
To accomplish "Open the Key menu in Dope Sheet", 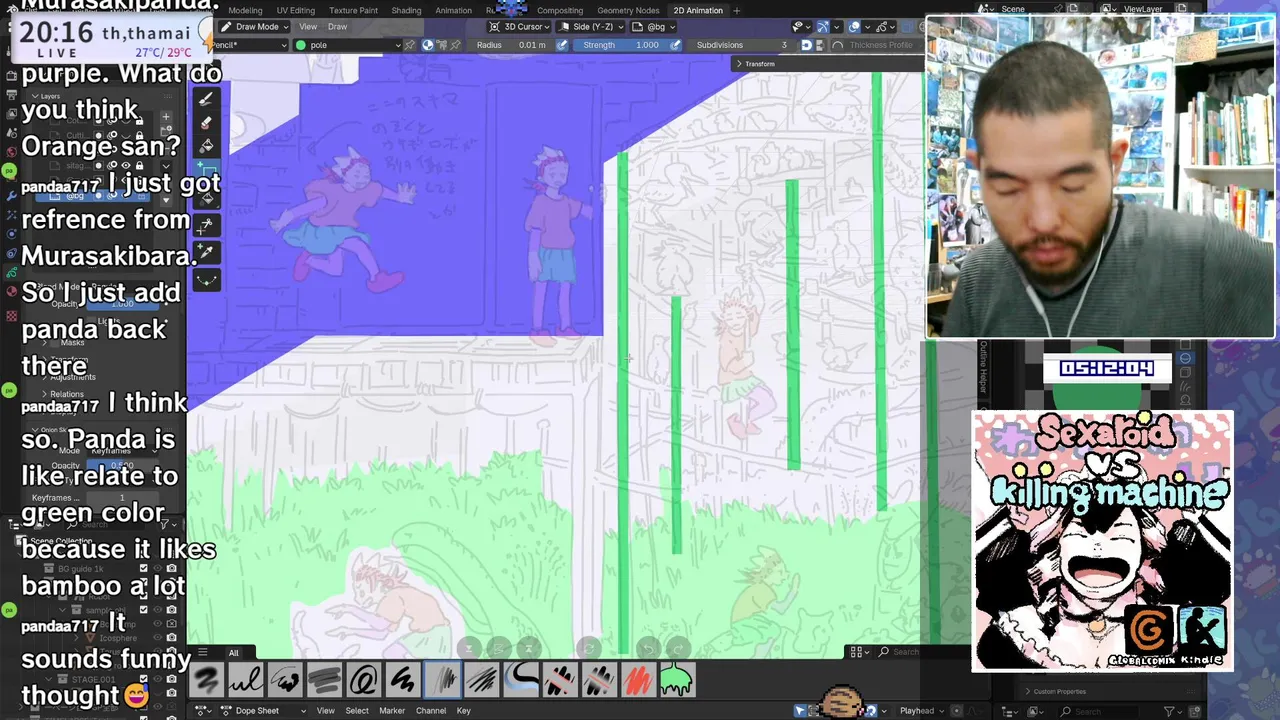I will [464, 711].
